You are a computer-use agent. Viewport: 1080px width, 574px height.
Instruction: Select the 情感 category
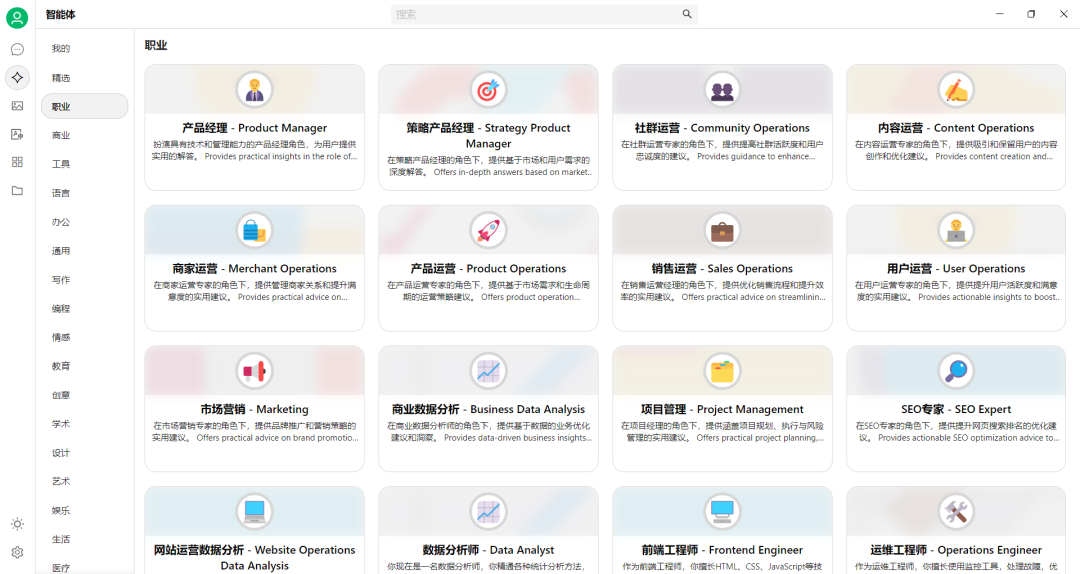(84, 337)
